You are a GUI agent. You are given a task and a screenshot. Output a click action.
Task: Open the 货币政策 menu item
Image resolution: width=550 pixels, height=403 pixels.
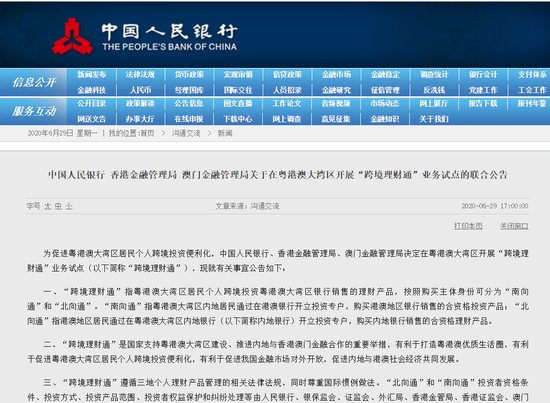click(x=189, y=75)
